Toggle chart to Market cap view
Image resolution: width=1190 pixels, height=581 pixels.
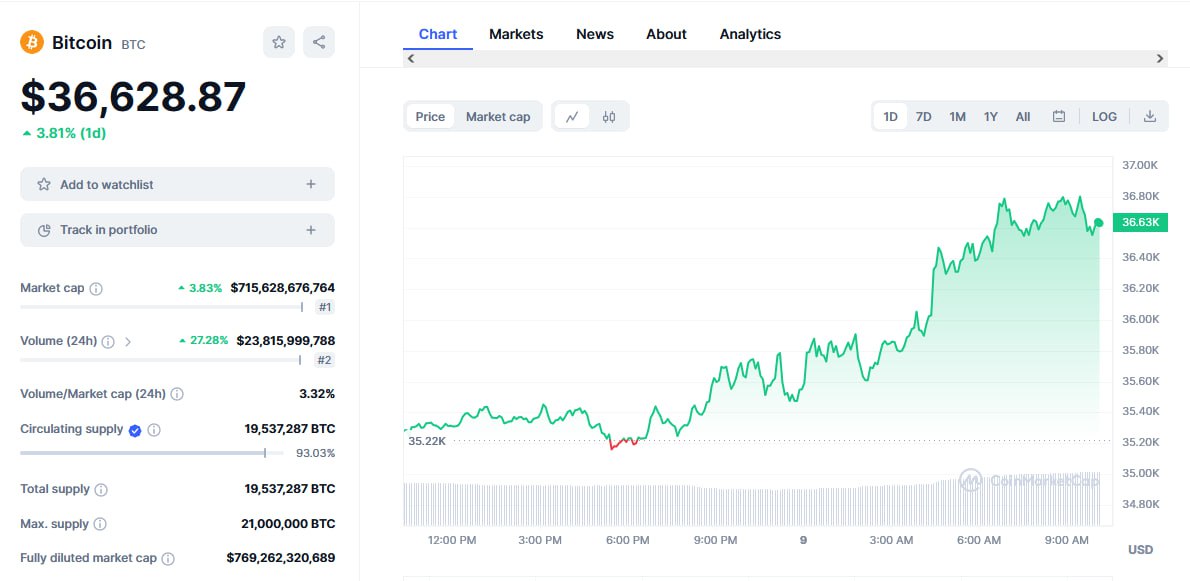point(498,117)
